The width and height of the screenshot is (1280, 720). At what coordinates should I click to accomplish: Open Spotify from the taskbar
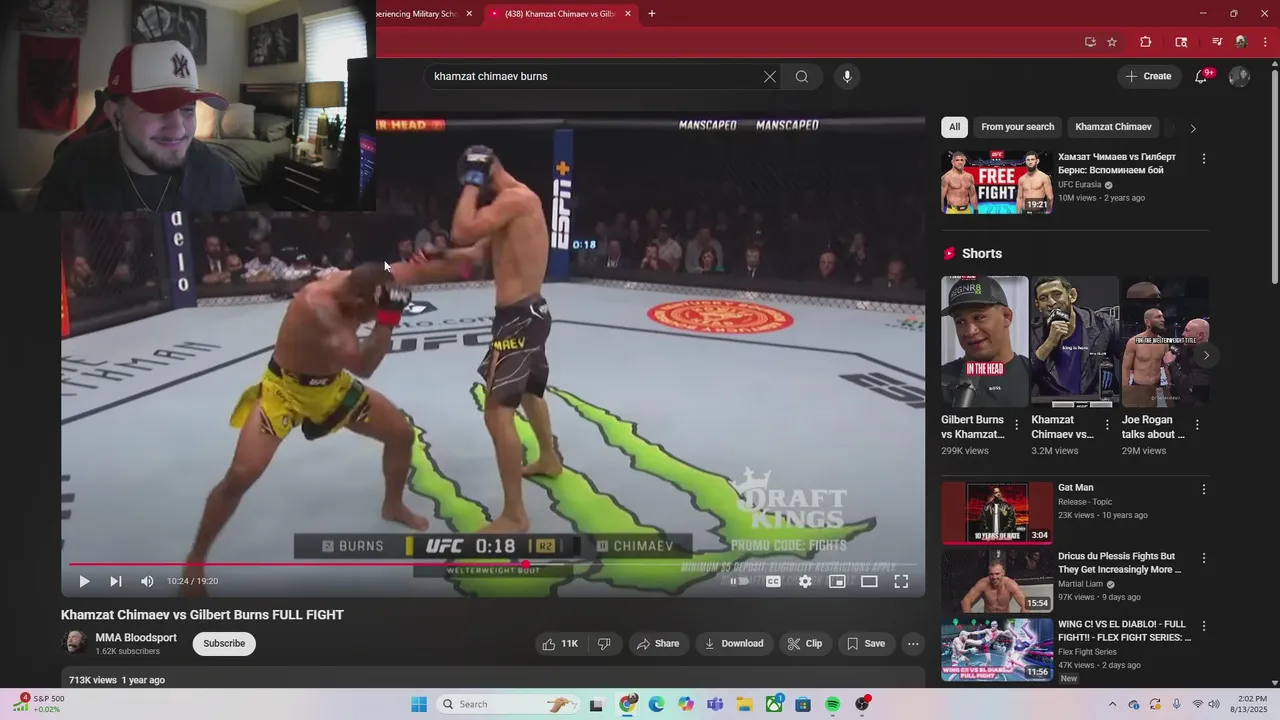(832, 704)
